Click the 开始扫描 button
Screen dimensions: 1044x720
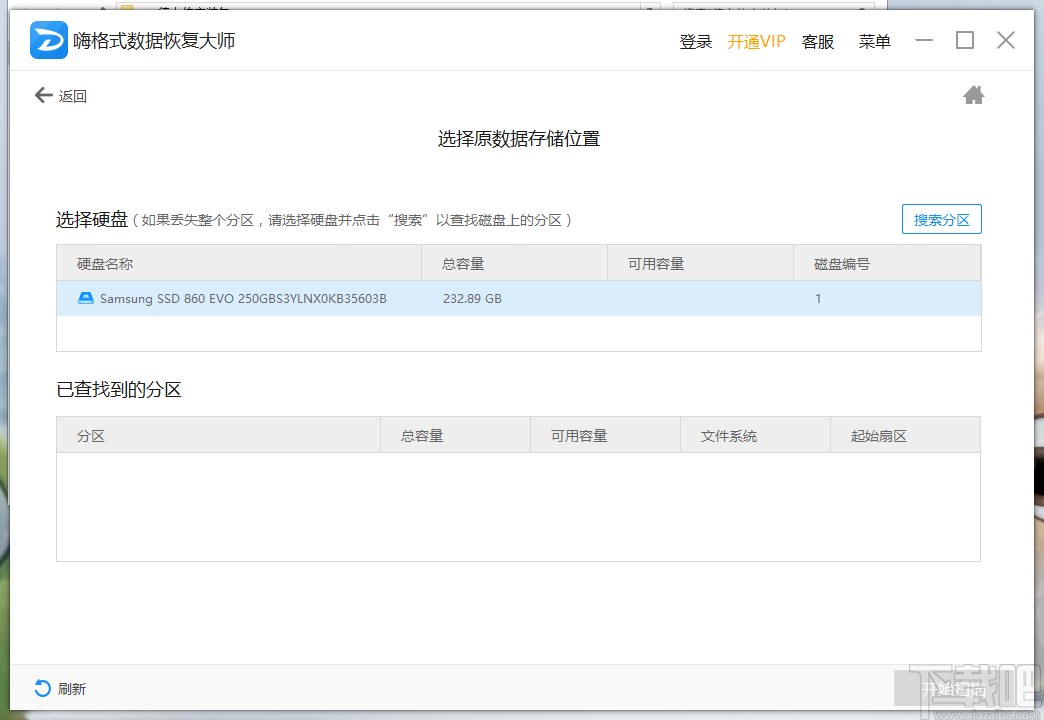click(953, 689)
